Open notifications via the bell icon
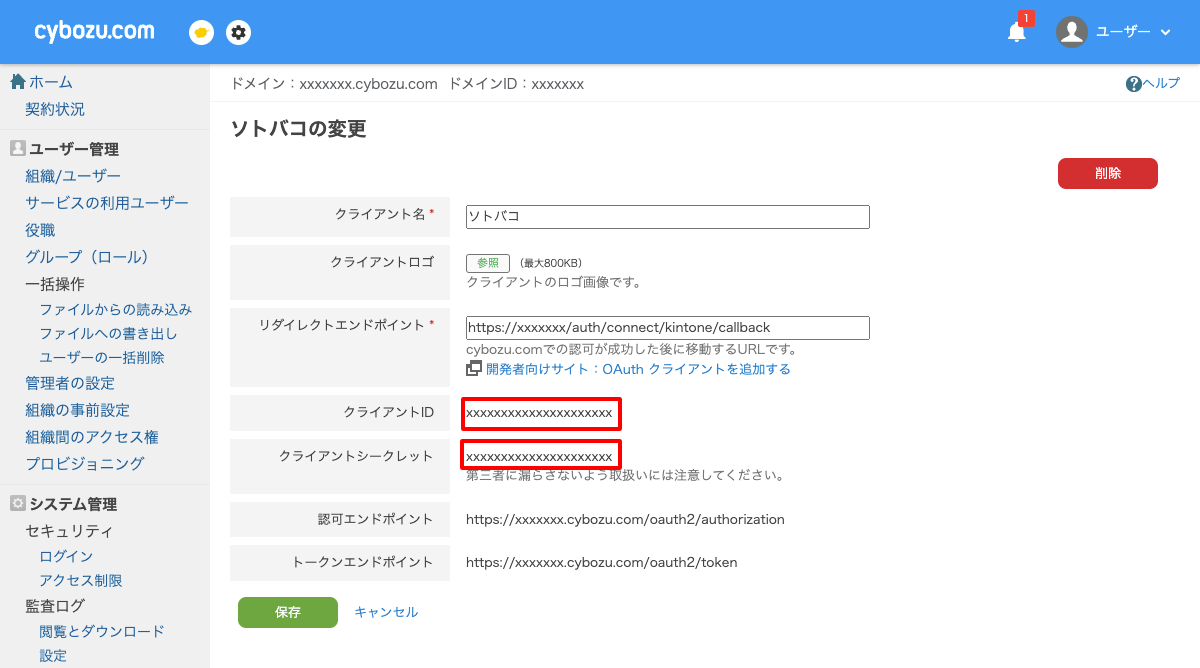Image resolution: width=1200 pixels, height=668 pixels. [1016, 32]
